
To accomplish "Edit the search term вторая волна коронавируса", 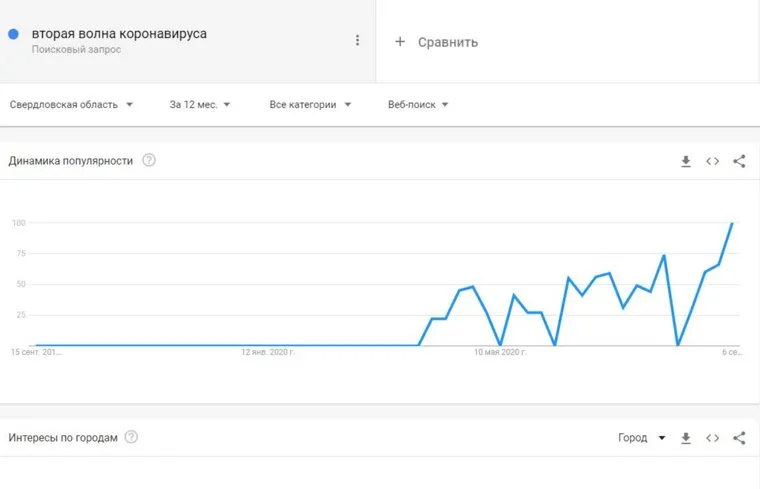I will pos(119,34).
